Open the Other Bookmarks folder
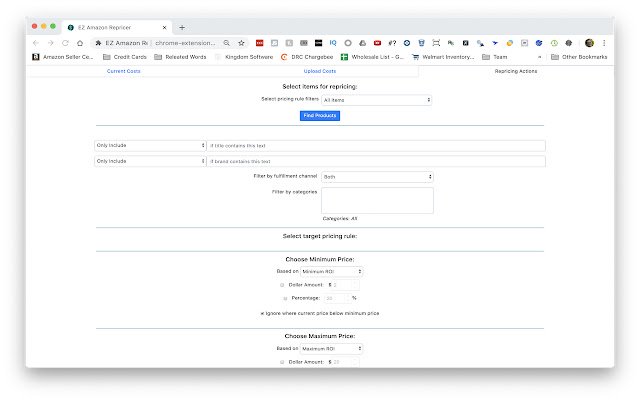Screen dimensions: 640x400 click(x=579, y=57)
